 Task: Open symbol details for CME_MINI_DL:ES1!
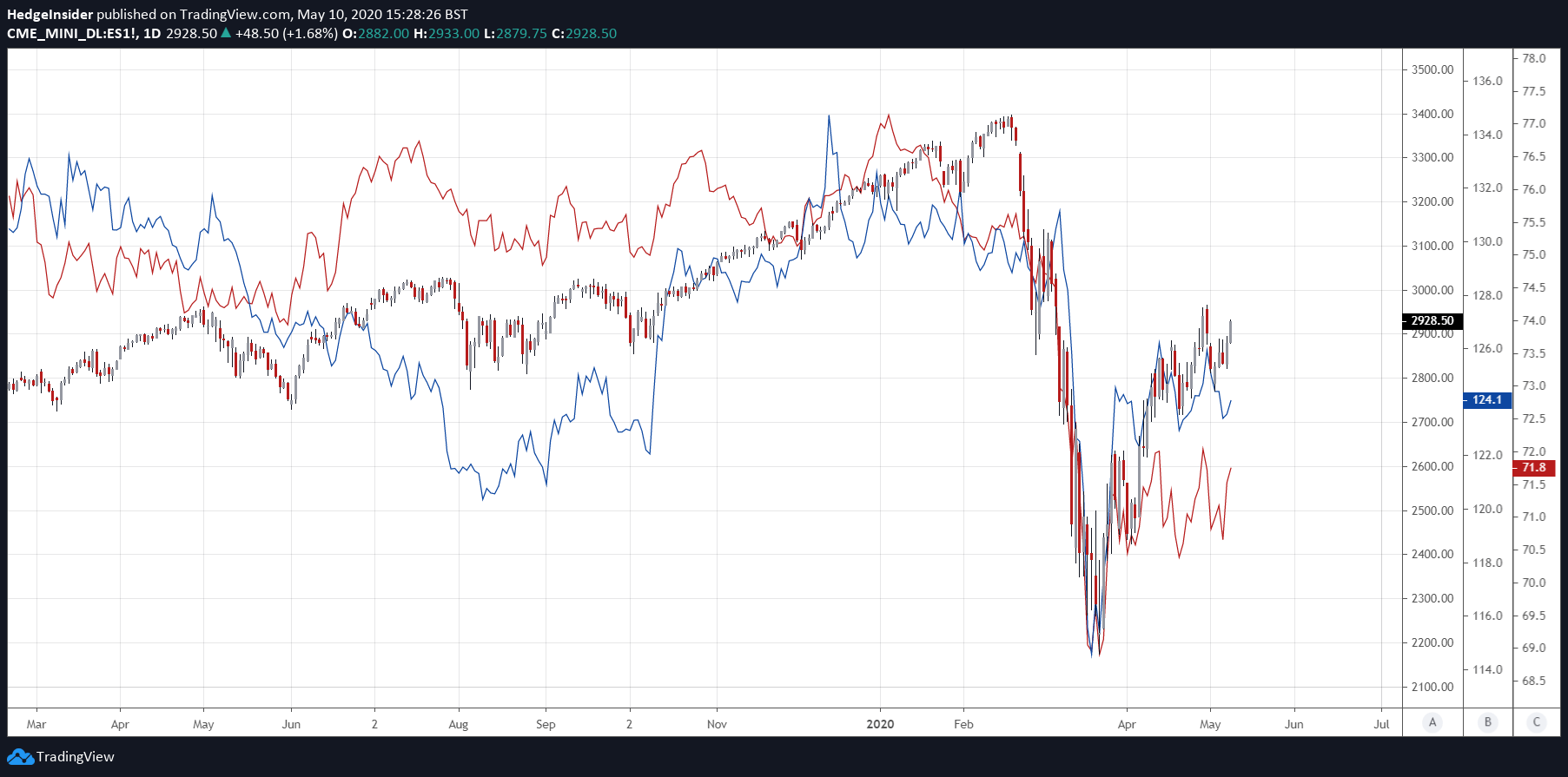click(x=73, y=33)
